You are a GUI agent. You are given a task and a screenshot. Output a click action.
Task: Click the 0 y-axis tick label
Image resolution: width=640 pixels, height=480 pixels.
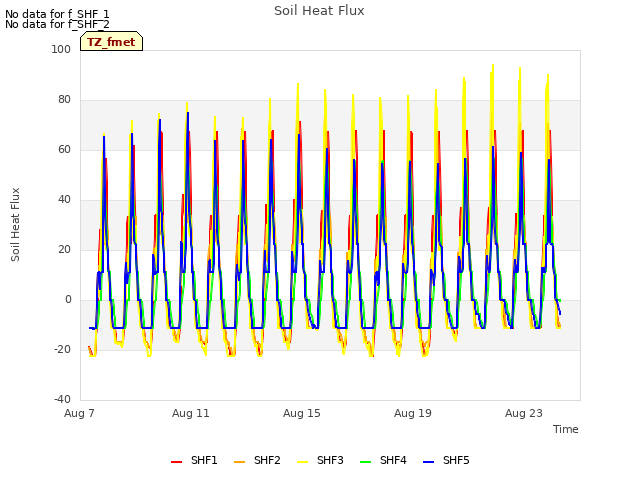68,300
